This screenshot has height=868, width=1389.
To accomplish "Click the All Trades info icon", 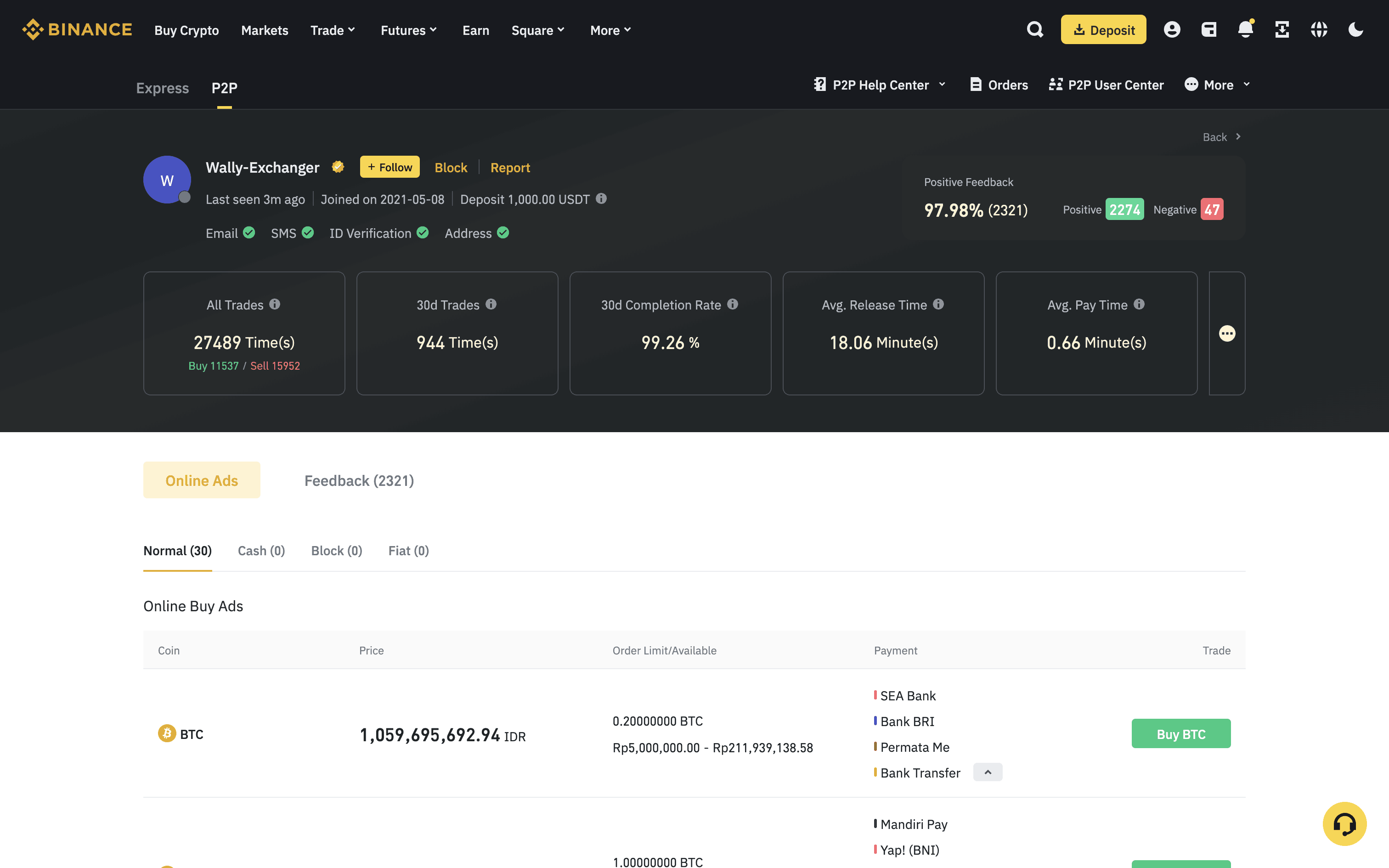I will point(275,304).
